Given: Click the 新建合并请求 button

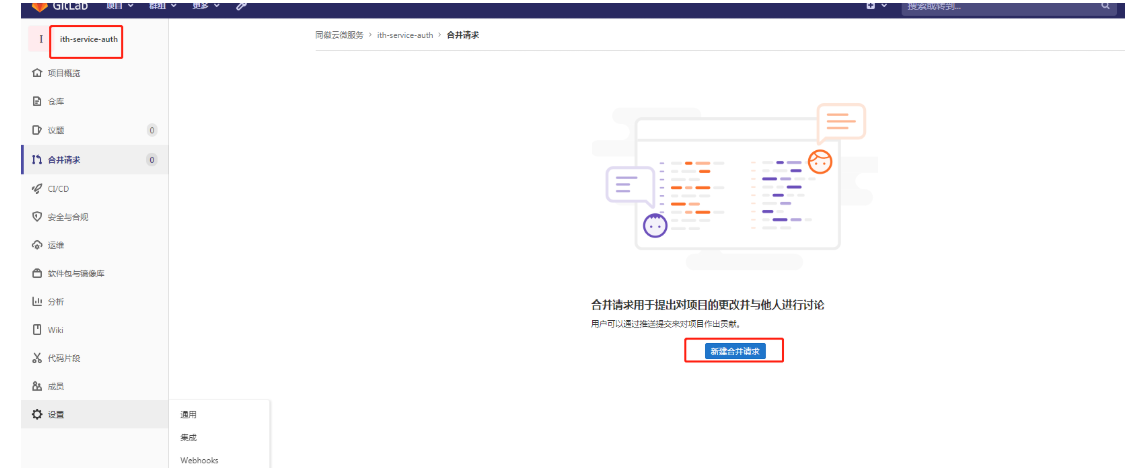Looking at the screenshot, I should 734,351.
